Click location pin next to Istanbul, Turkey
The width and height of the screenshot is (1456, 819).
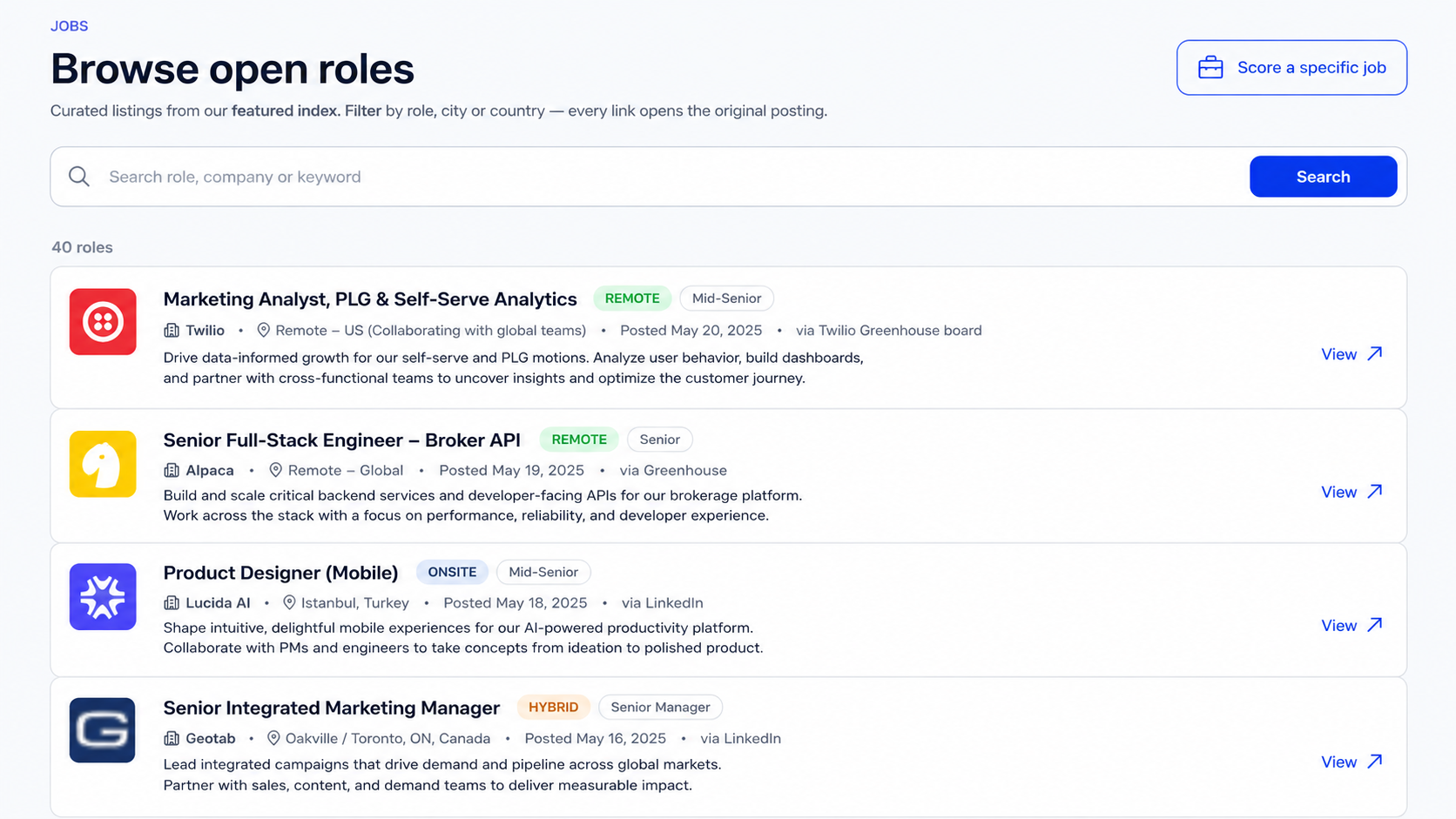(290, 603)
